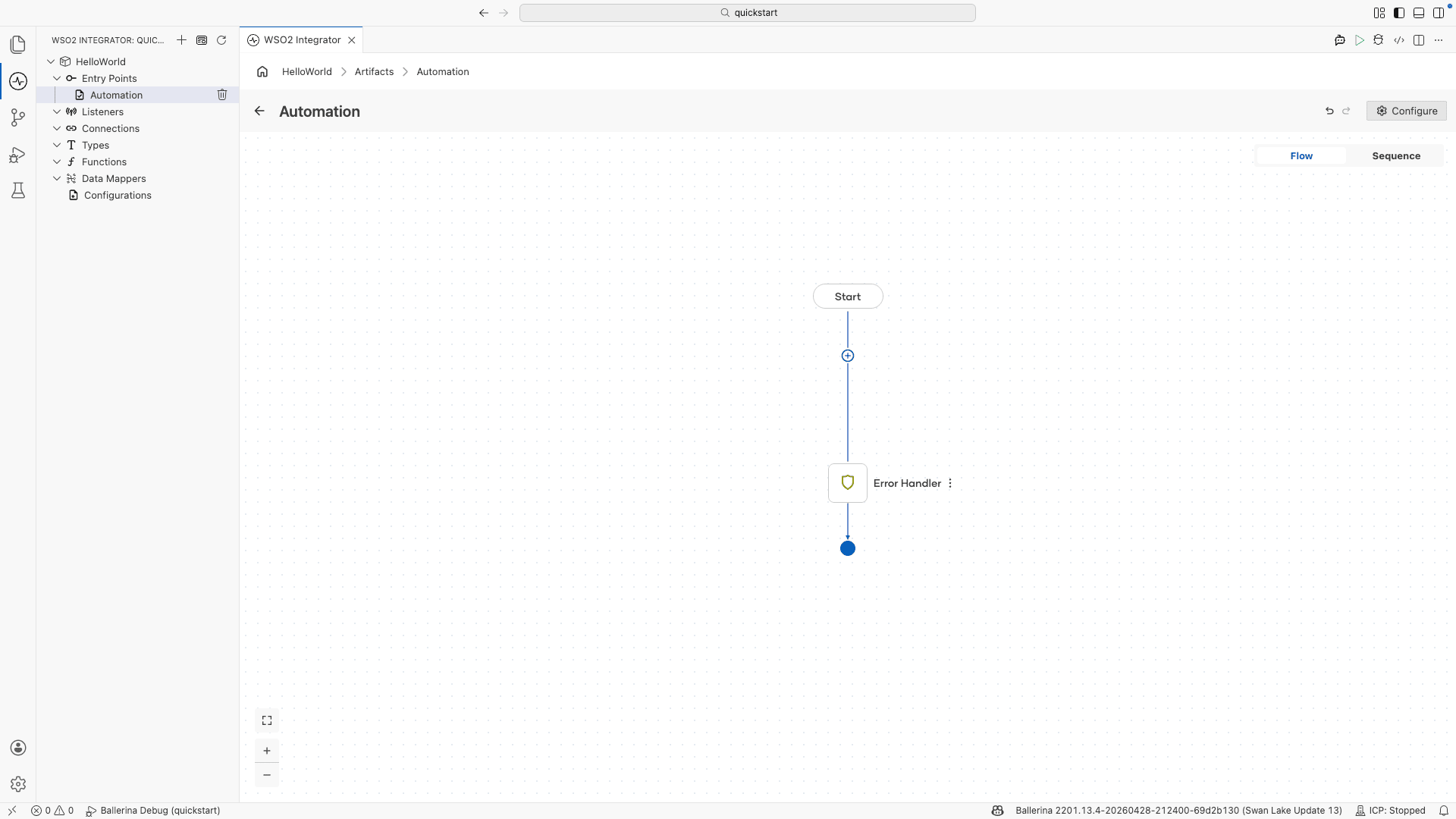Start debugging the integration with bug icon
Image resolution: width=1456 pixels, height=819 pixels.
1379,40
